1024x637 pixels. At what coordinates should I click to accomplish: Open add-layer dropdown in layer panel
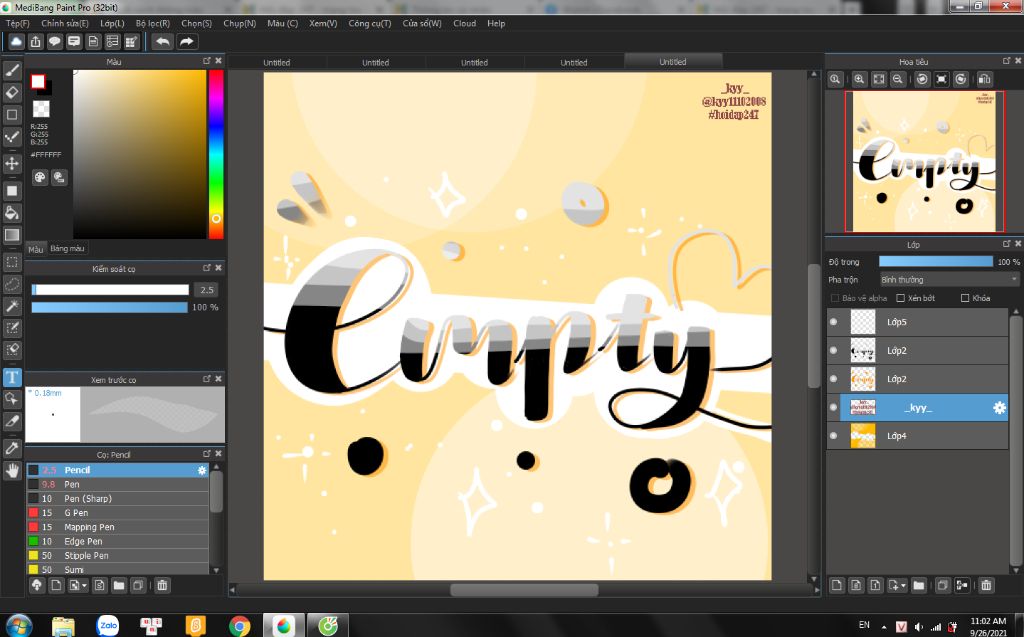897,585
